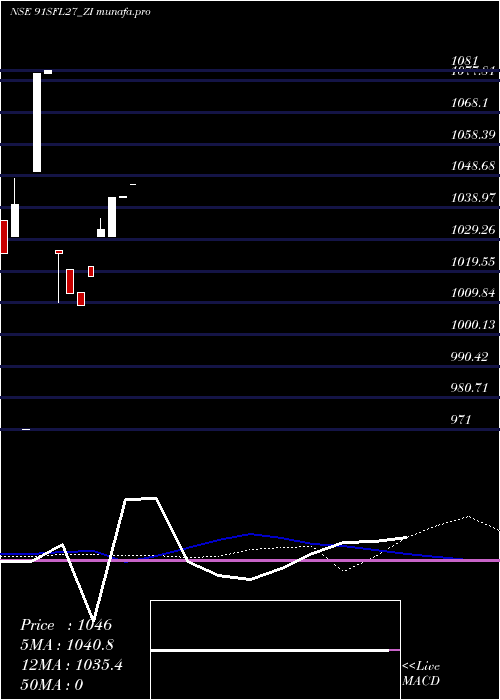Click the 1009.84 price level label
The width and height of the screenshot is (500, 700).
(x=473, y=293)
